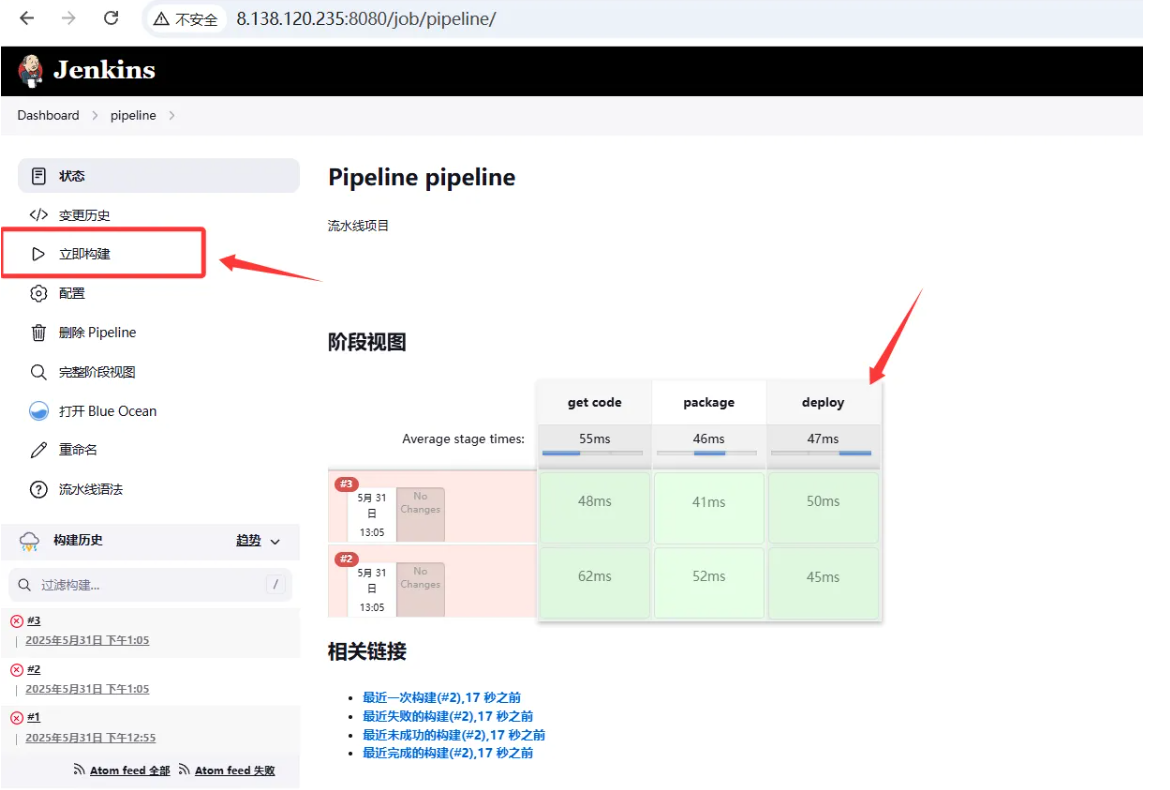1170x790 pixels.
Task: Click the package average time progress bar
Action: 707,453
